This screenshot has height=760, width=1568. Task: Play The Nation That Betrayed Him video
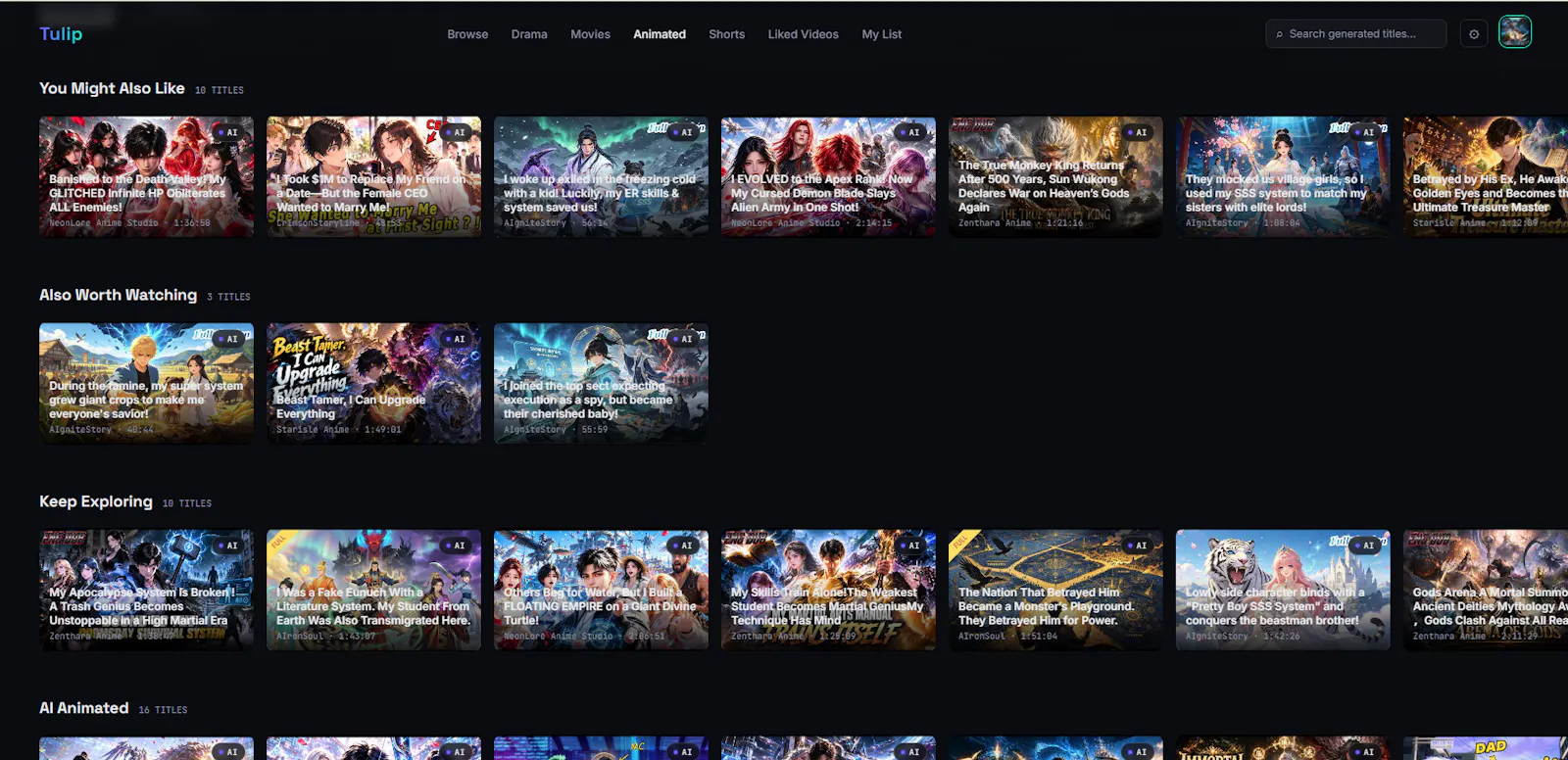click(x=1055, y=591)
